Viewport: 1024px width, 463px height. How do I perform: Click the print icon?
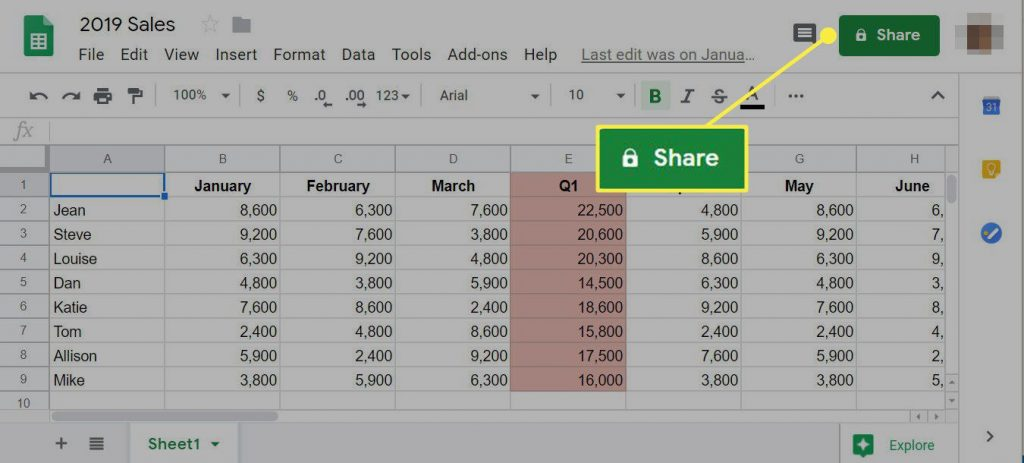(x=102, y=96)
